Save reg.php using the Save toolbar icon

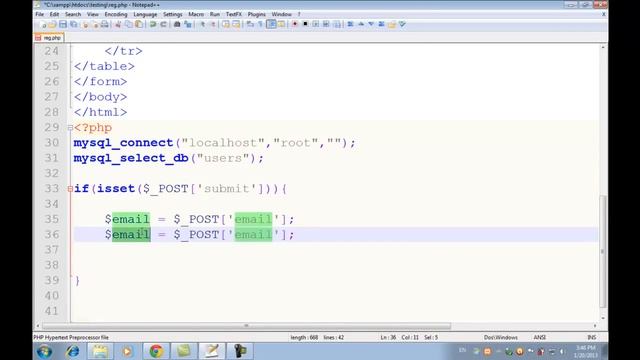point(63,24)
